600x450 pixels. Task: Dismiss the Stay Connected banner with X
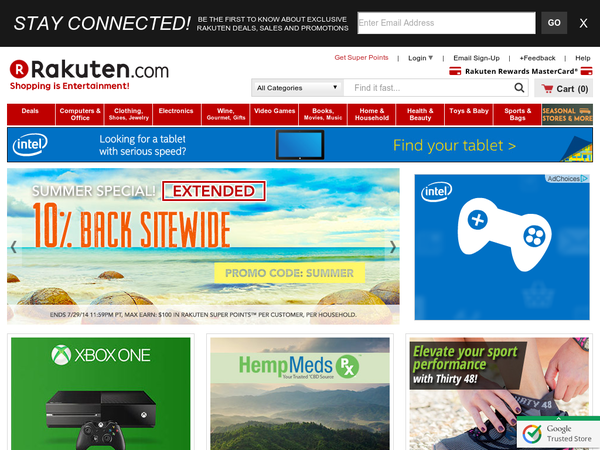pos(583,23)
